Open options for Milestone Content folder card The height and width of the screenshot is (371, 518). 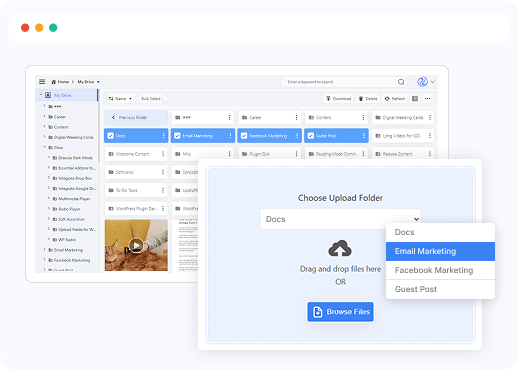(163, 154)
